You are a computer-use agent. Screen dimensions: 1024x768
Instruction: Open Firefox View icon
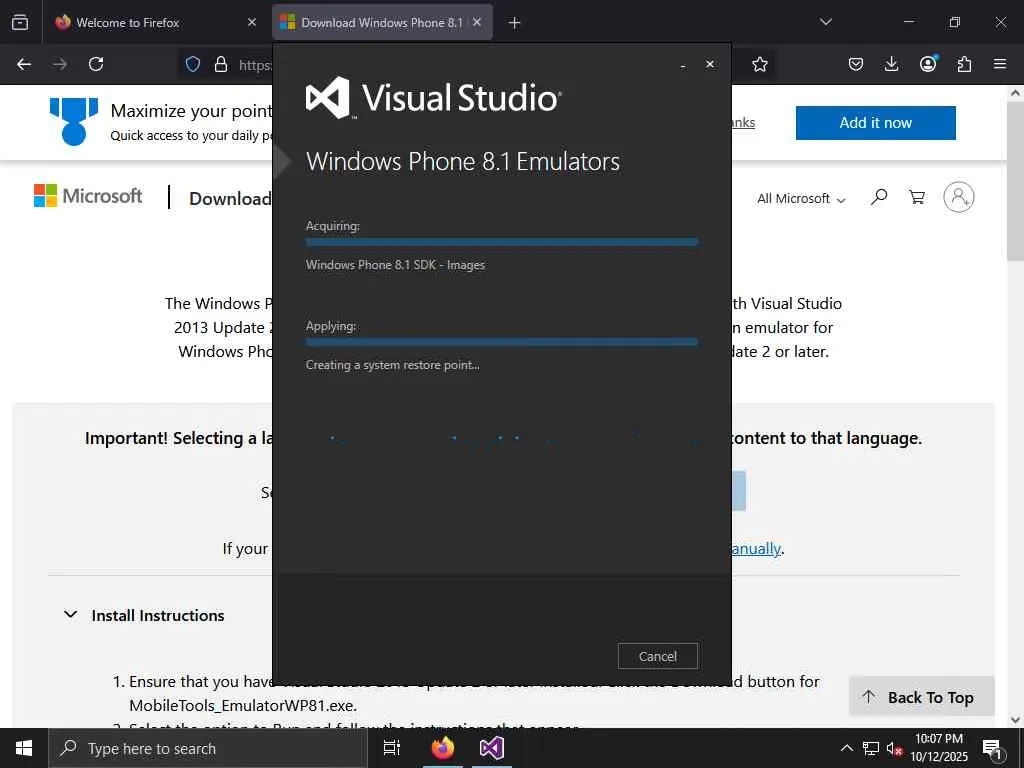click(20, 22)
